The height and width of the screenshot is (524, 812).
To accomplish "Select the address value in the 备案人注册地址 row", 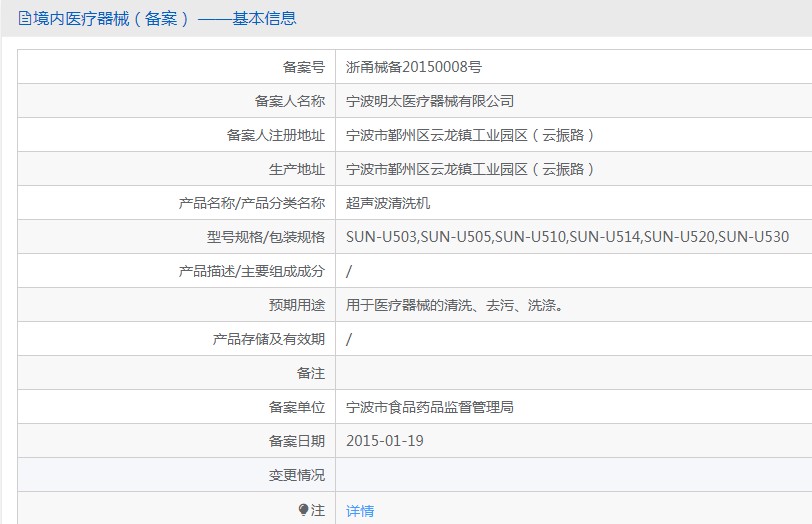I will pyautogui.click(x=470, y=135).
